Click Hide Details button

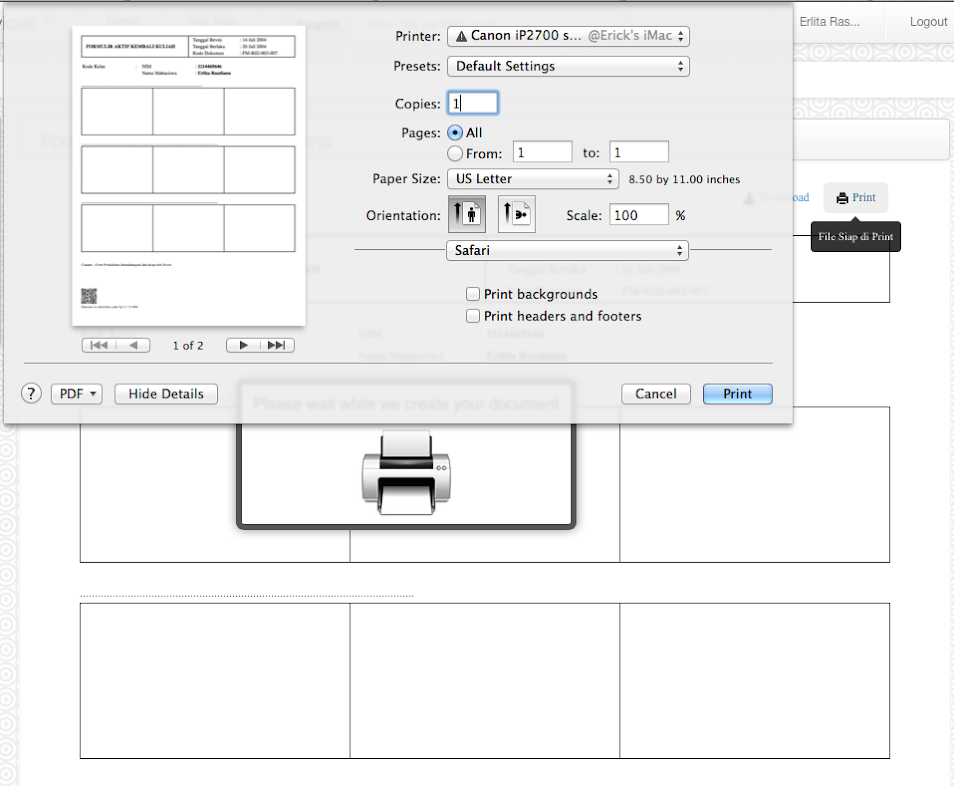tap(166, 394)
